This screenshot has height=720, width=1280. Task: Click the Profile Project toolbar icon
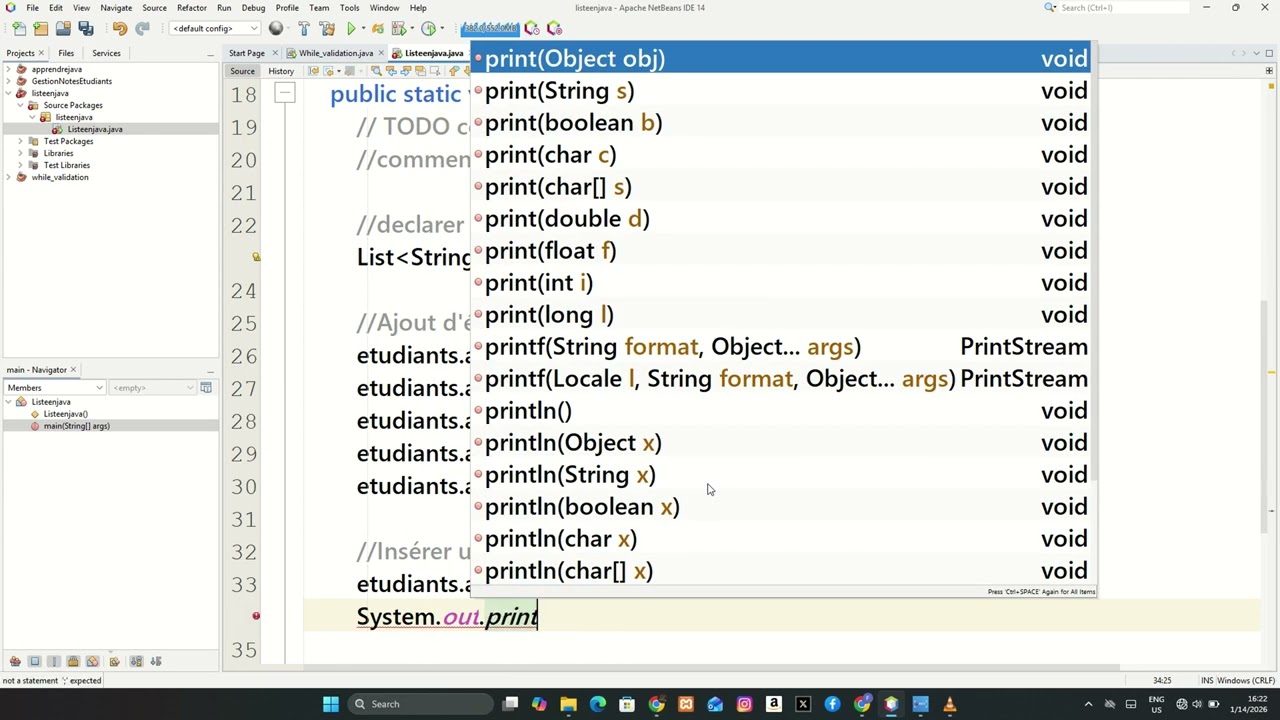(429, 28)
